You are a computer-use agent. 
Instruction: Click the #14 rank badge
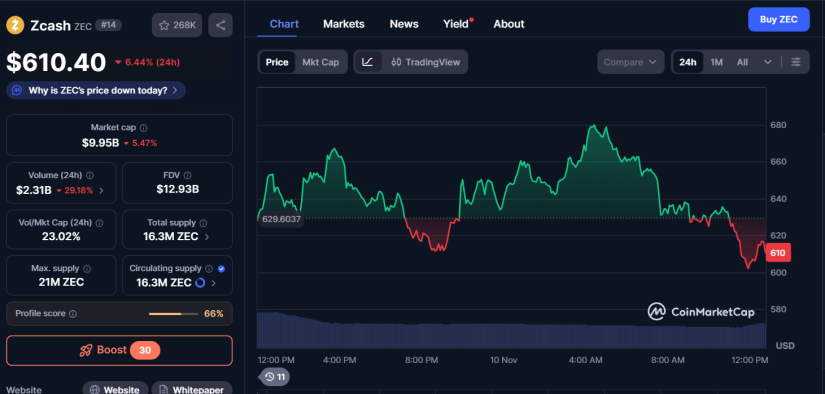pyautogui.click(x=108, y=25)
